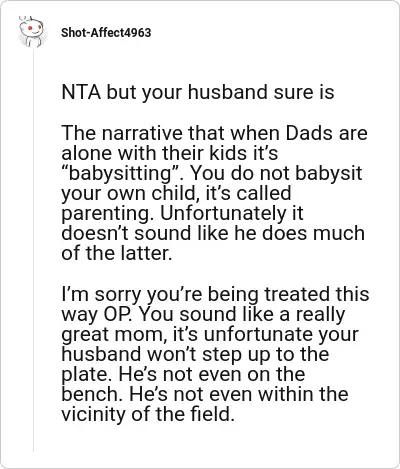The image size is (400, 469).
Task: Click the word "plate." in last paragraph
Action: [x=87, y=375]
